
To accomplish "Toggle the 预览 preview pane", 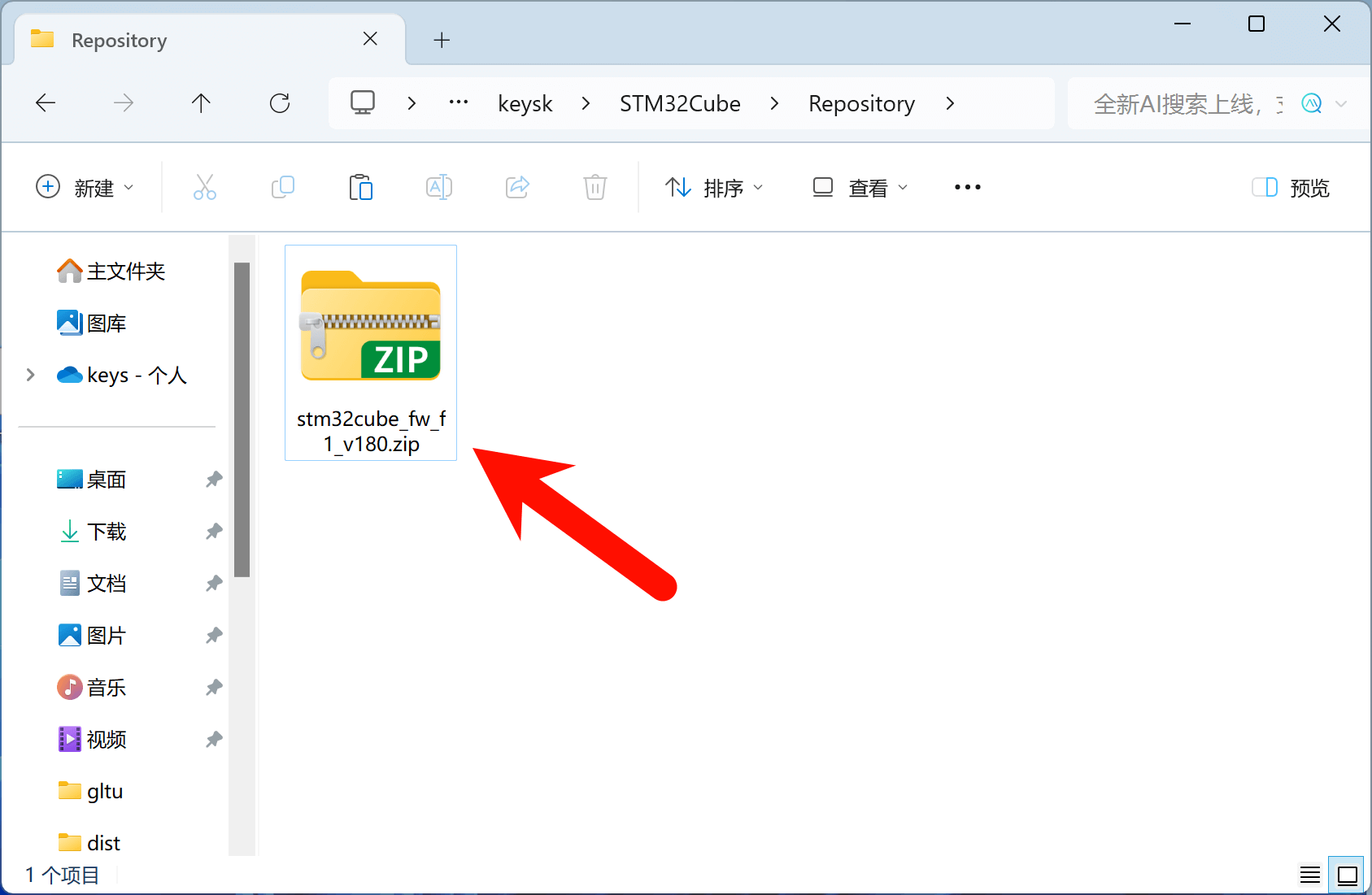I will [x=1291, y=188].
